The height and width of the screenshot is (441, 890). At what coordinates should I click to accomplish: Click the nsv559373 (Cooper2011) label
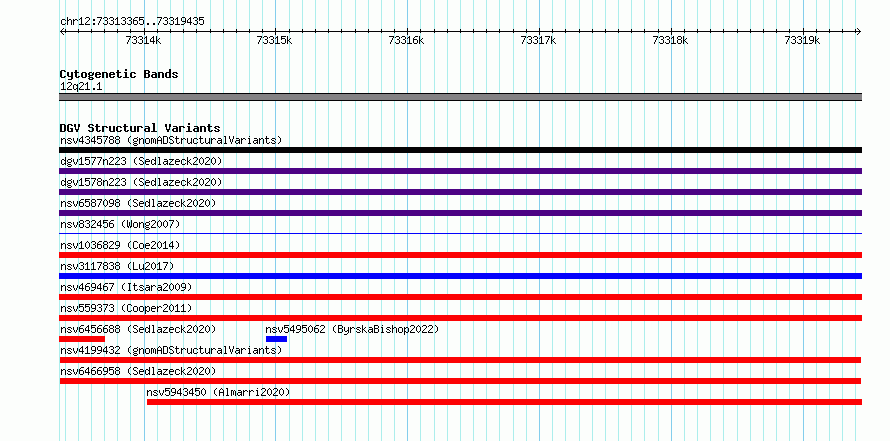[126, 308]
